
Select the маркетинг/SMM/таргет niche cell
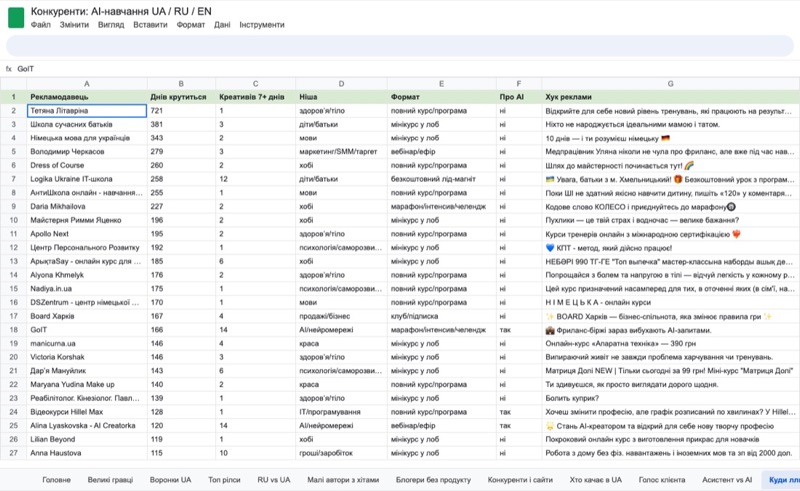[341, 152]
